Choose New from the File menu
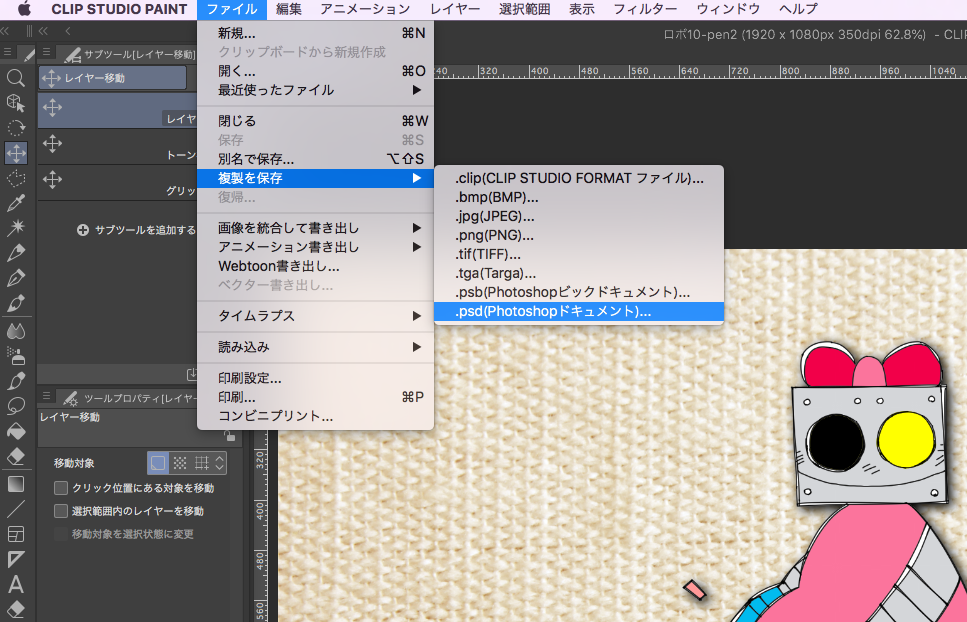Viewport: 967px width, 622px height. 315,33
